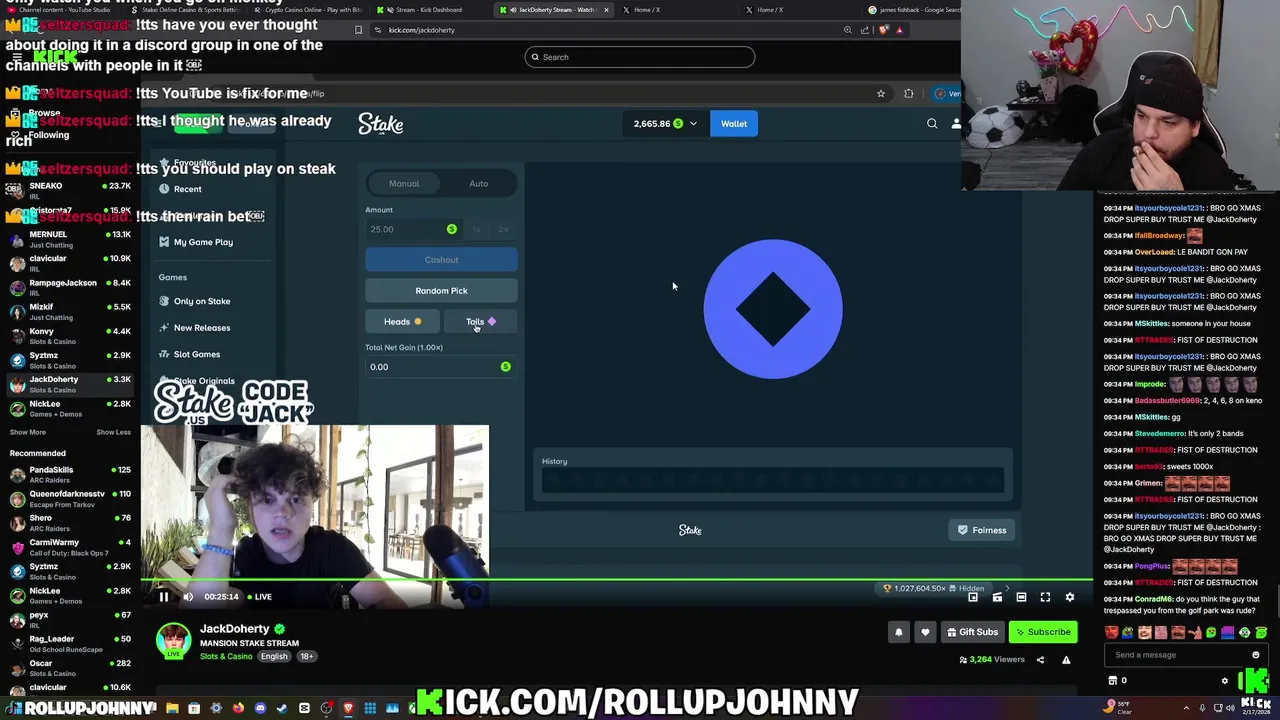The width and height of the screenshot is (1280, 720).
Task: Click the kick.com/jackdoherty address bar
Action: (600, 30)
